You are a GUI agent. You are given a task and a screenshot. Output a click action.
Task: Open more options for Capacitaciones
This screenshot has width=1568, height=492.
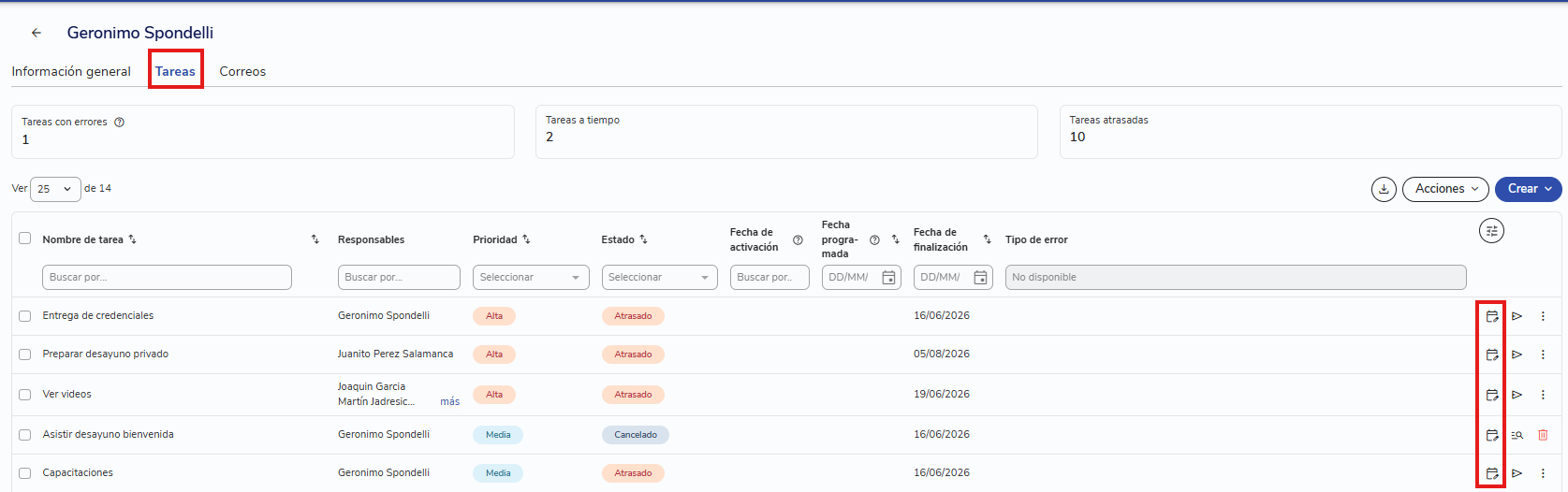pyautogui.click(x=1543, y=473)
